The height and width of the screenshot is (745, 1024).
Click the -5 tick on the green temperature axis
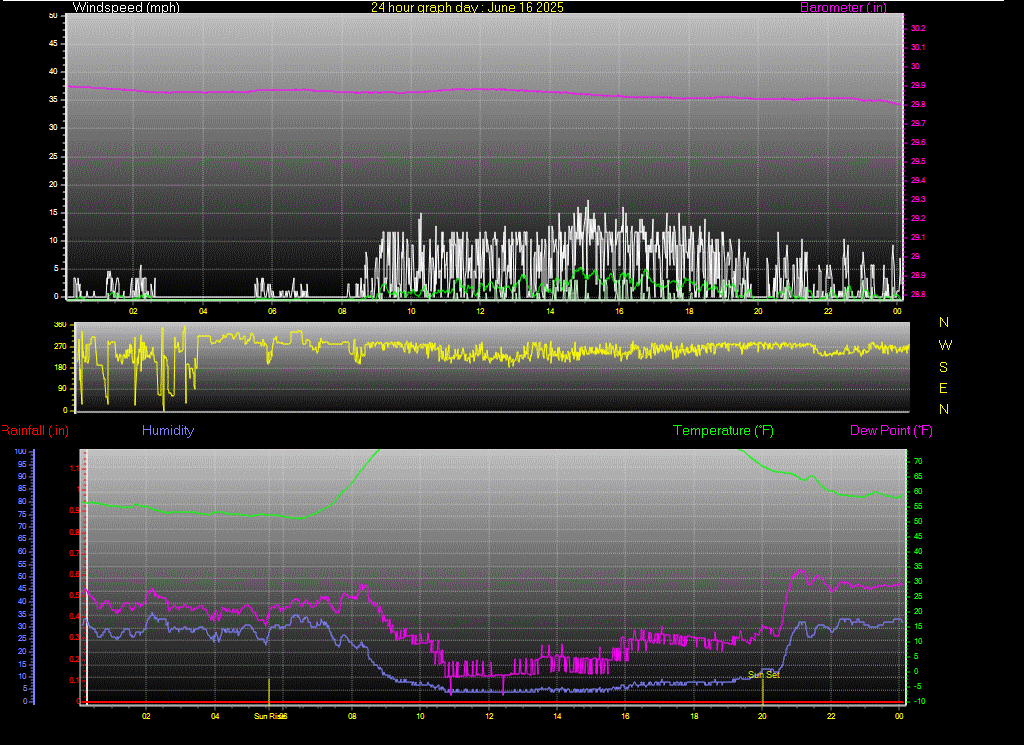918,686
